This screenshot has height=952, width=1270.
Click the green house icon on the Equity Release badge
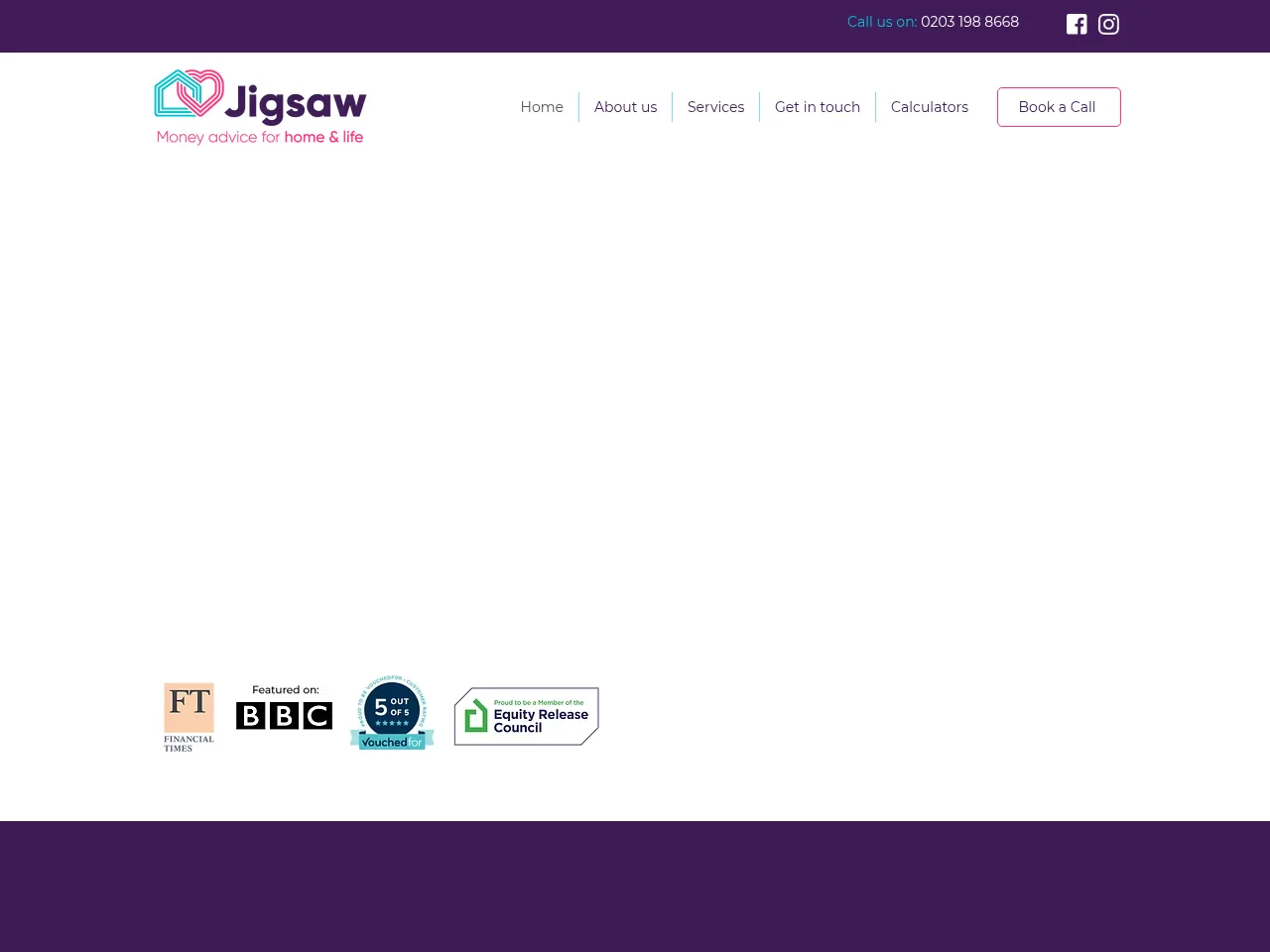(x=476, y=715)
